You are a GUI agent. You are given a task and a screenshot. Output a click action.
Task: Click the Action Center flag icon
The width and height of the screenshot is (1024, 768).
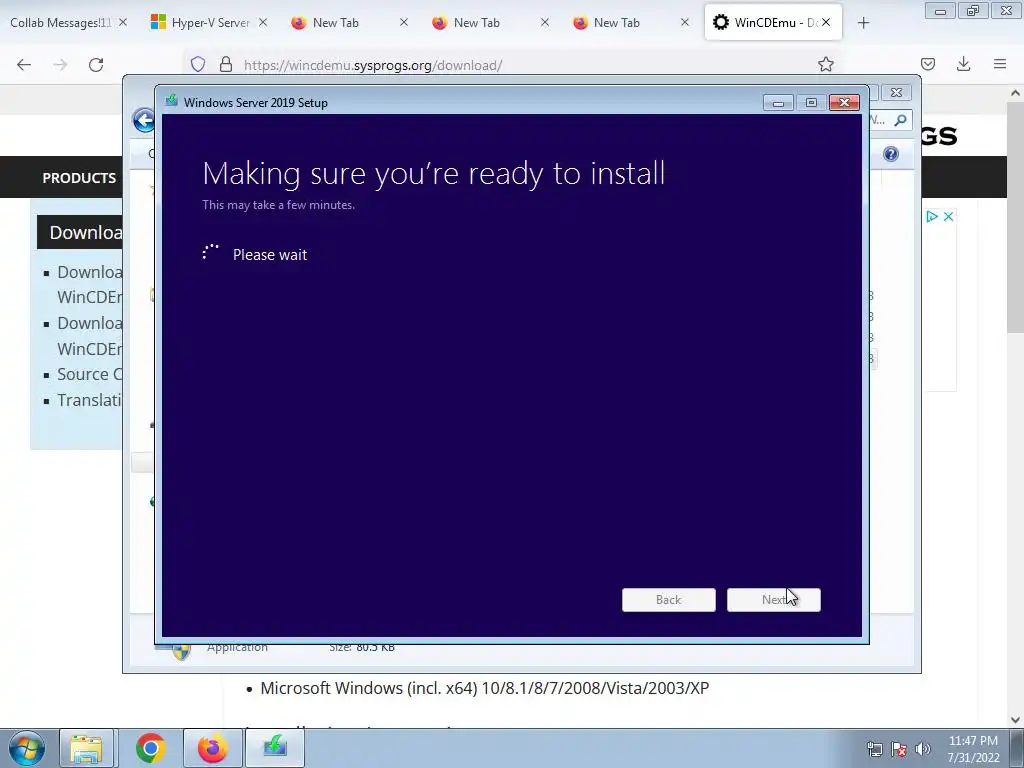coord(899,749)
